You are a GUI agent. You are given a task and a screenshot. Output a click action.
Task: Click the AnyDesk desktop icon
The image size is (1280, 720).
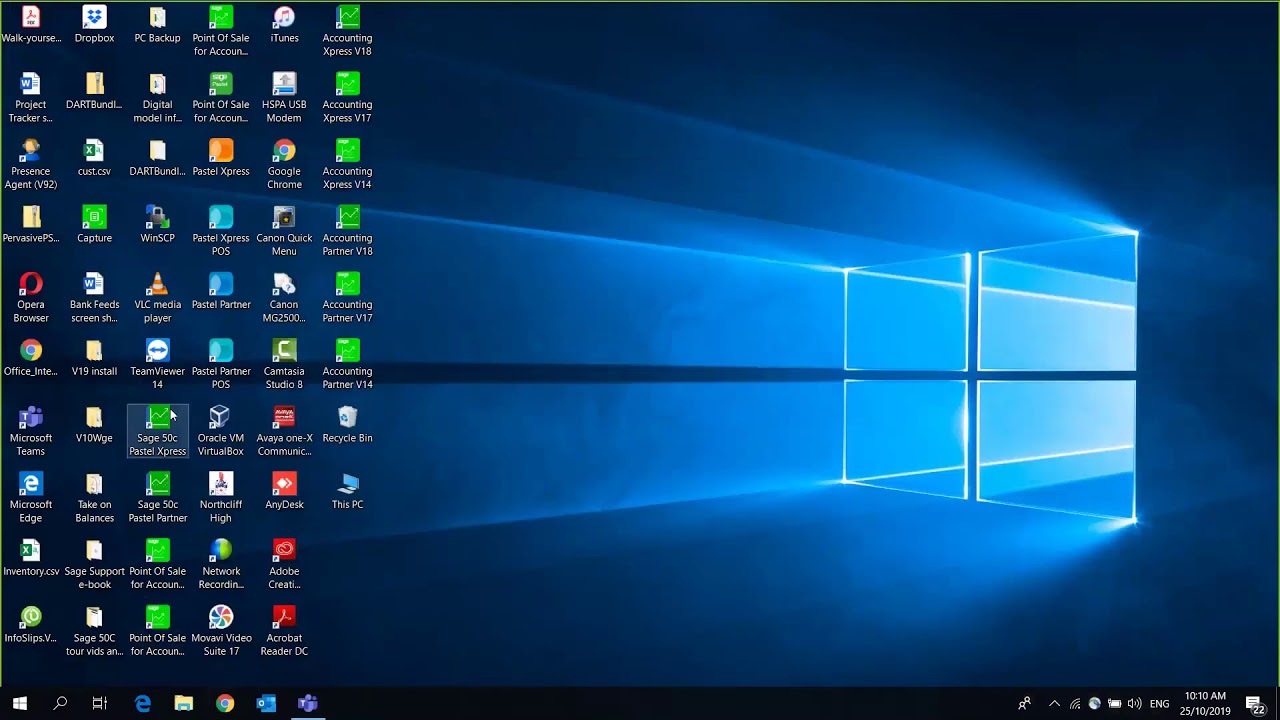pos(284,491)
